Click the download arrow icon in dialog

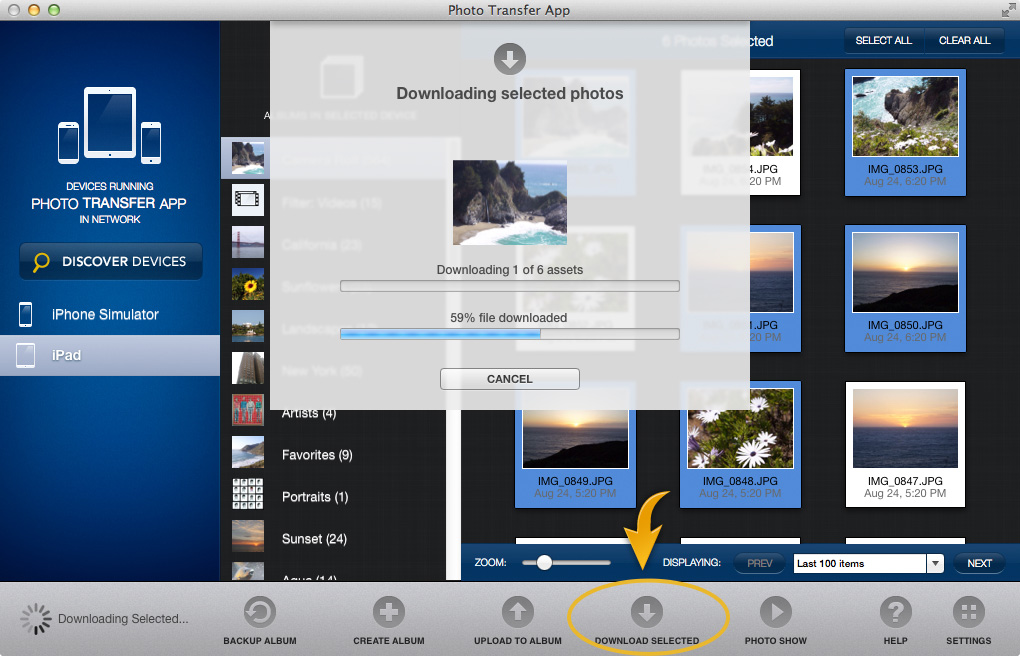(509, 59)
